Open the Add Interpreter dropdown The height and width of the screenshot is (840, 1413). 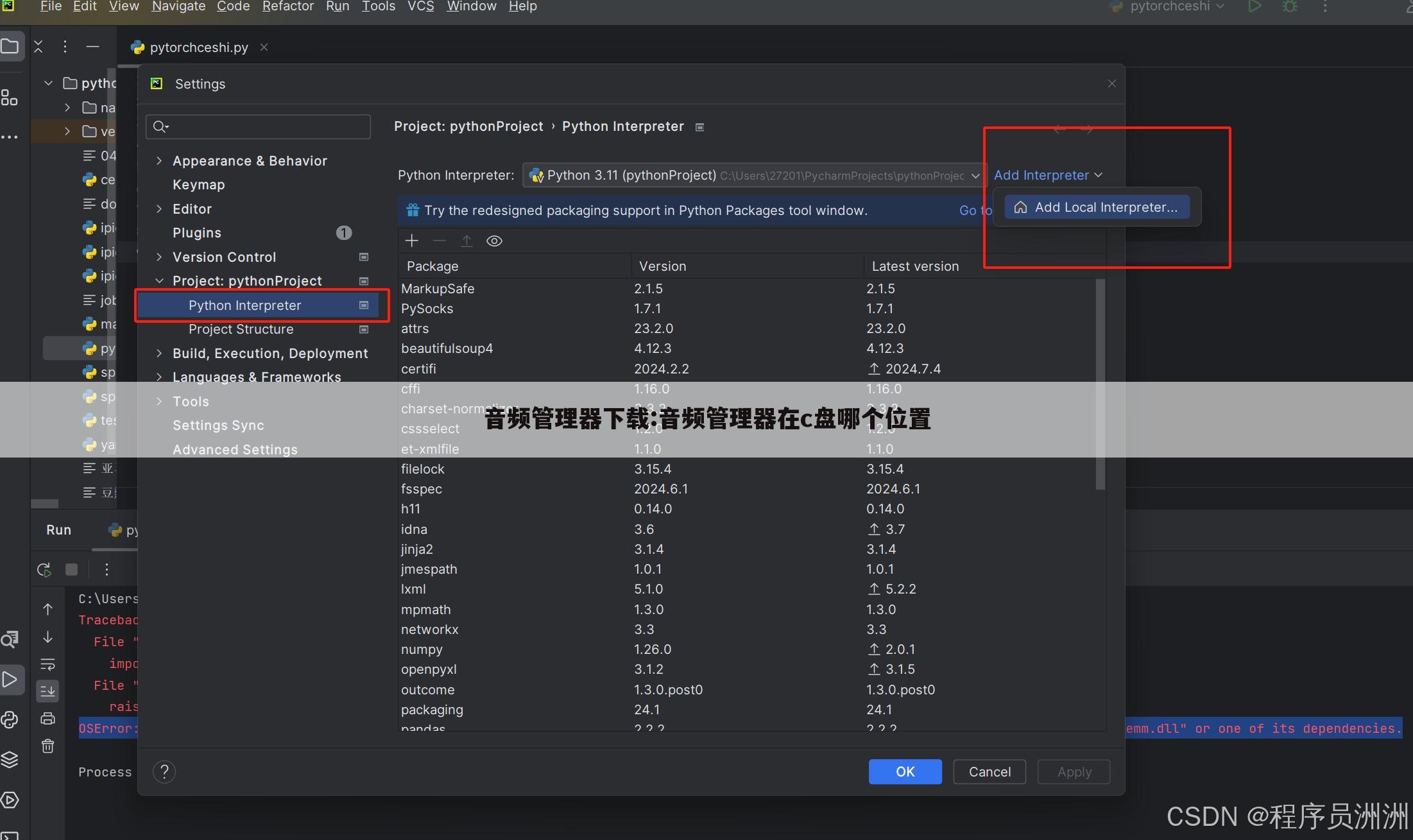tap(1048, 175)
